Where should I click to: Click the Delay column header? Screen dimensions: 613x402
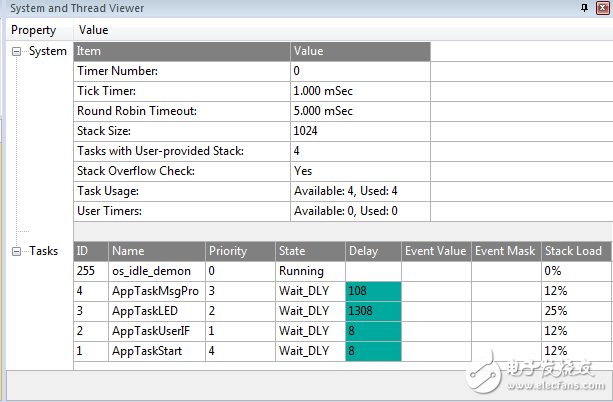(373, 251)
